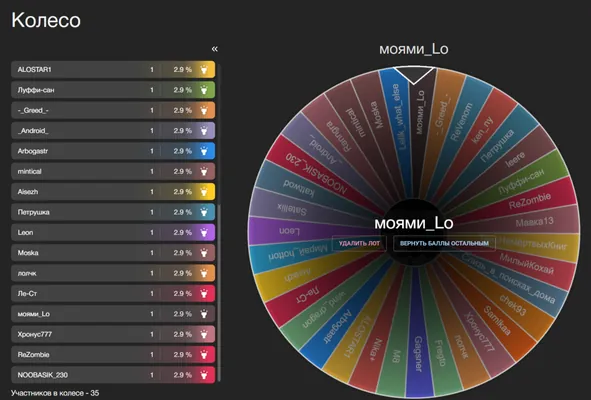
Task: Click the amount value in Aisezh row
Action: [152, 192]
